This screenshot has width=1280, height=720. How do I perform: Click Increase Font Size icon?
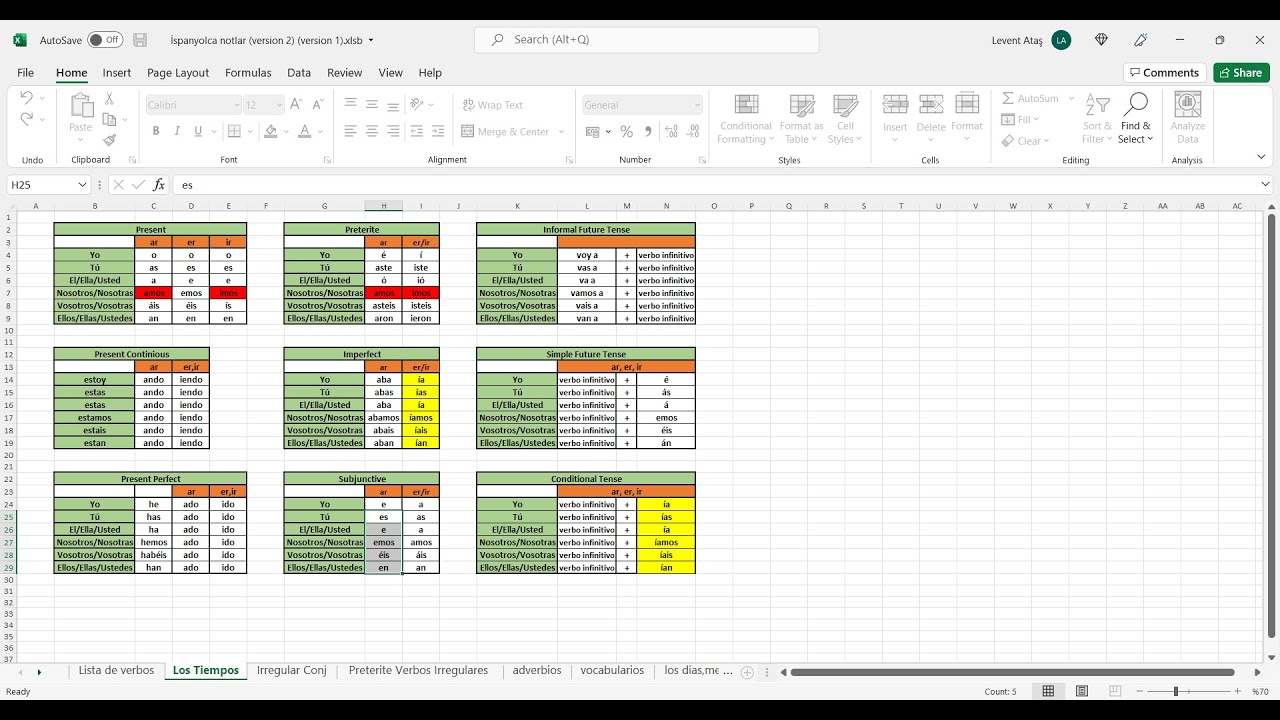(x=296, y=104)
